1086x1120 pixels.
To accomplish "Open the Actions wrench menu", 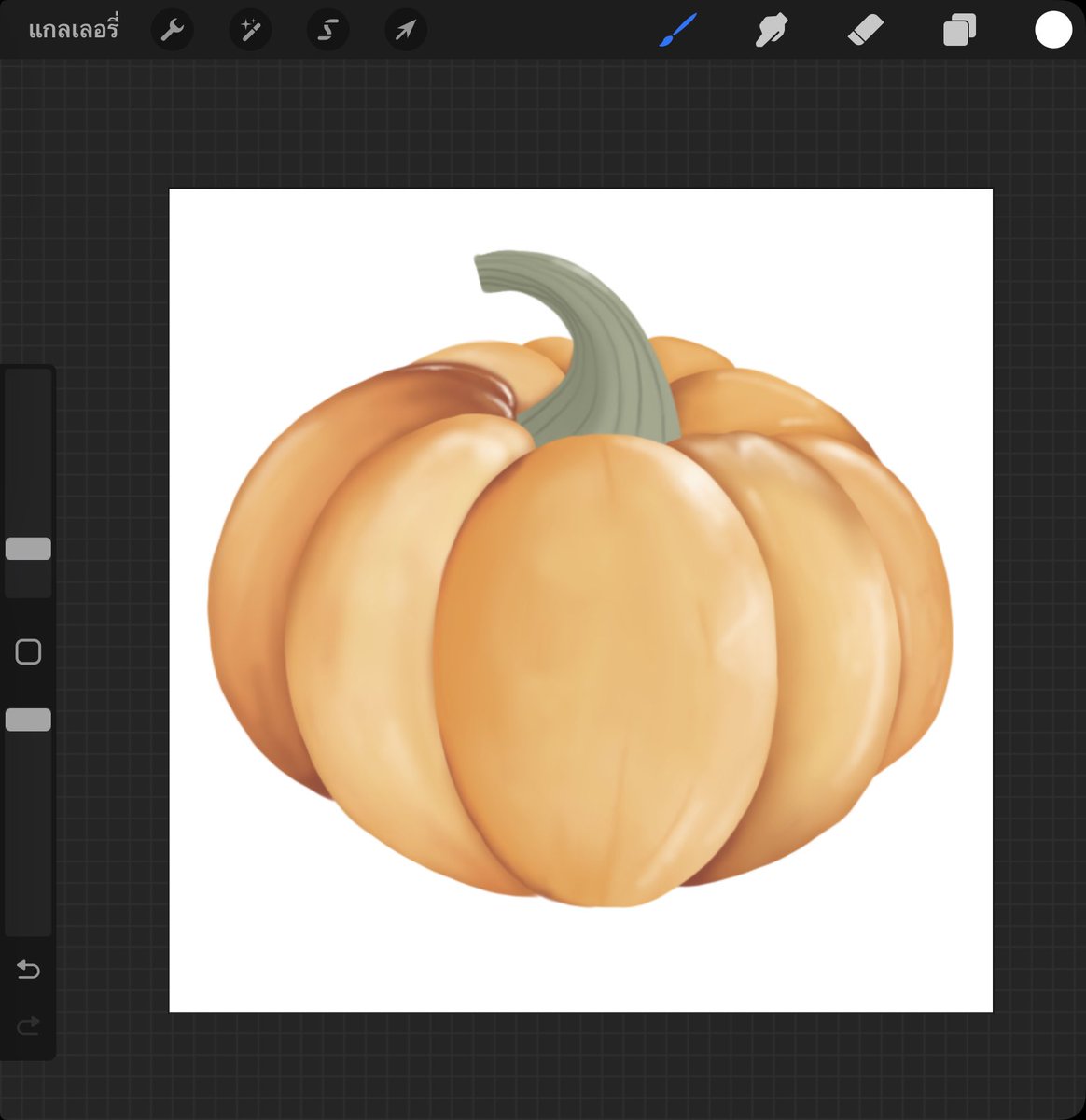I will [172, 31].
